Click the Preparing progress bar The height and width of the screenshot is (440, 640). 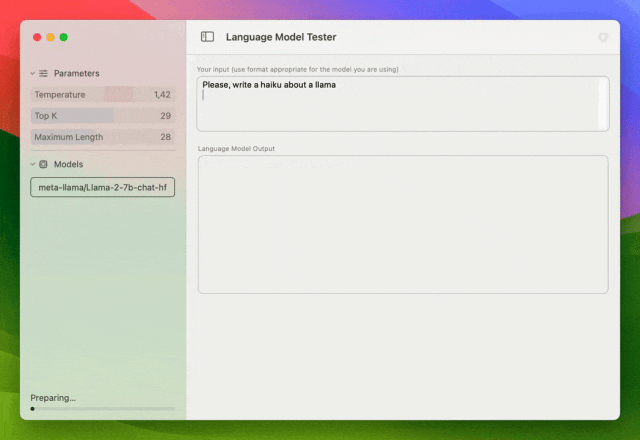[102, 408]
